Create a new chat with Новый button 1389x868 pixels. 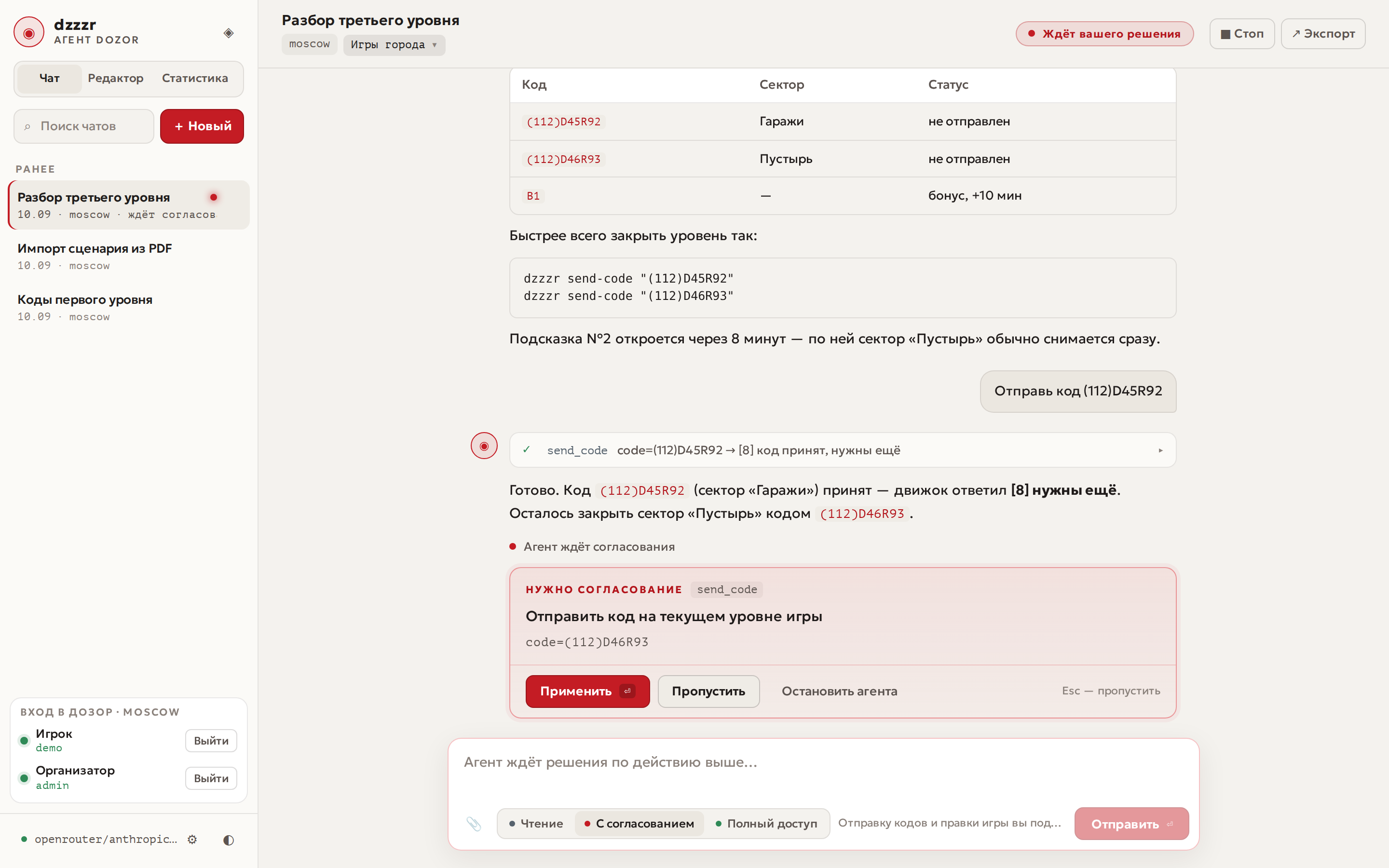[x=202, y=126]
